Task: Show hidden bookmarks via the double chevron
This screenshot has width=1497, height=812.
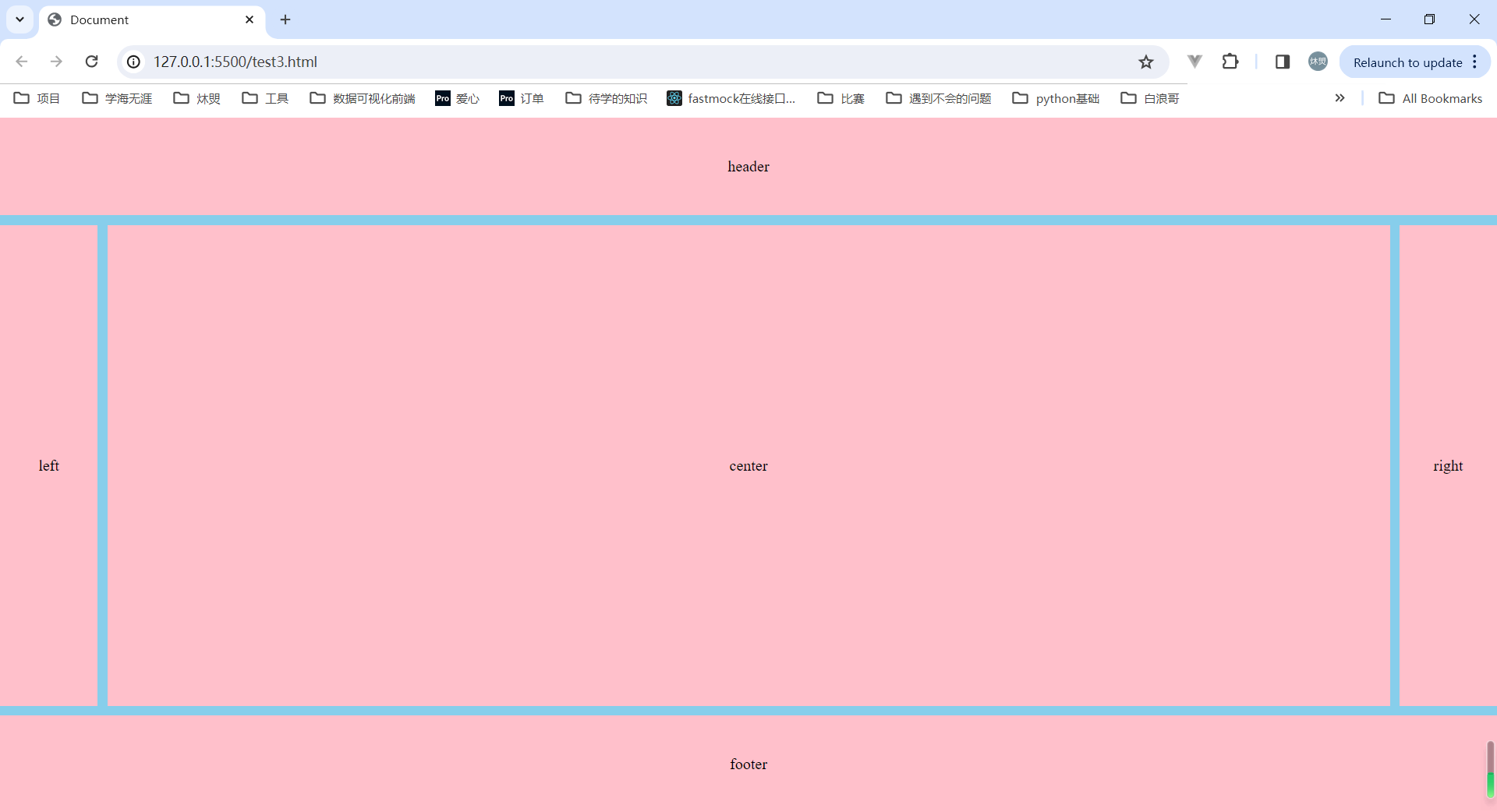Action: tap(1340, 98)
